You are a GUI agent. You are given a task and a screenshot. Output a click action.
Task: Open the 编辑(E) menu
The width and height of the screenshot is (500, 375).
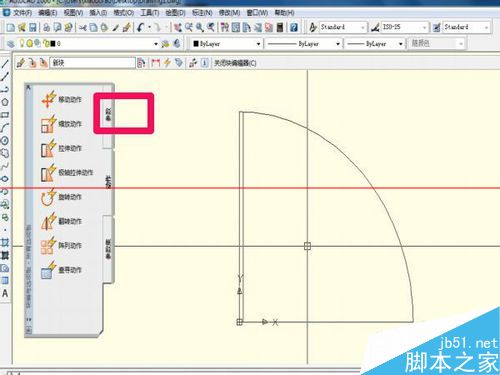[x=48, y=13]
